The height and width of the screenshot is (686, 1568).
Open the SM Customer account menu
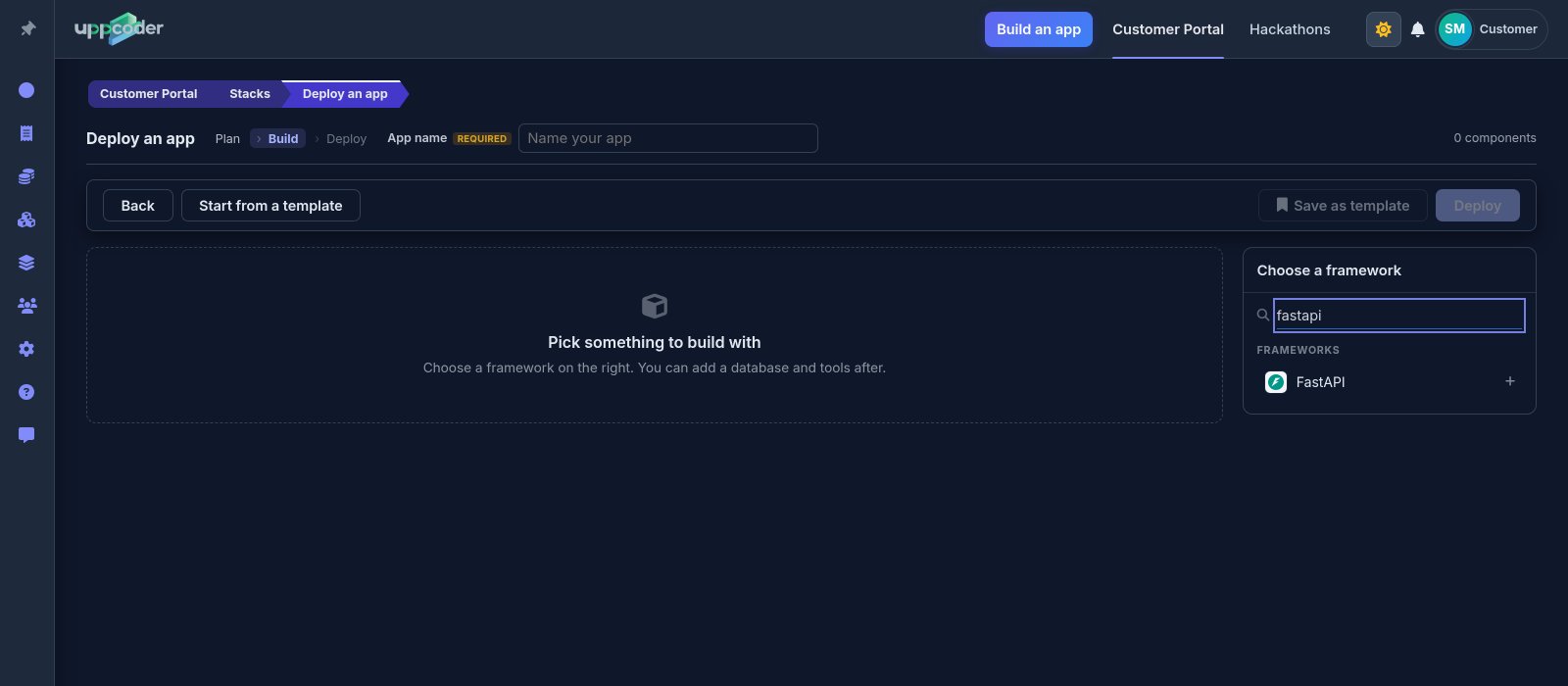click(1492, 29)
